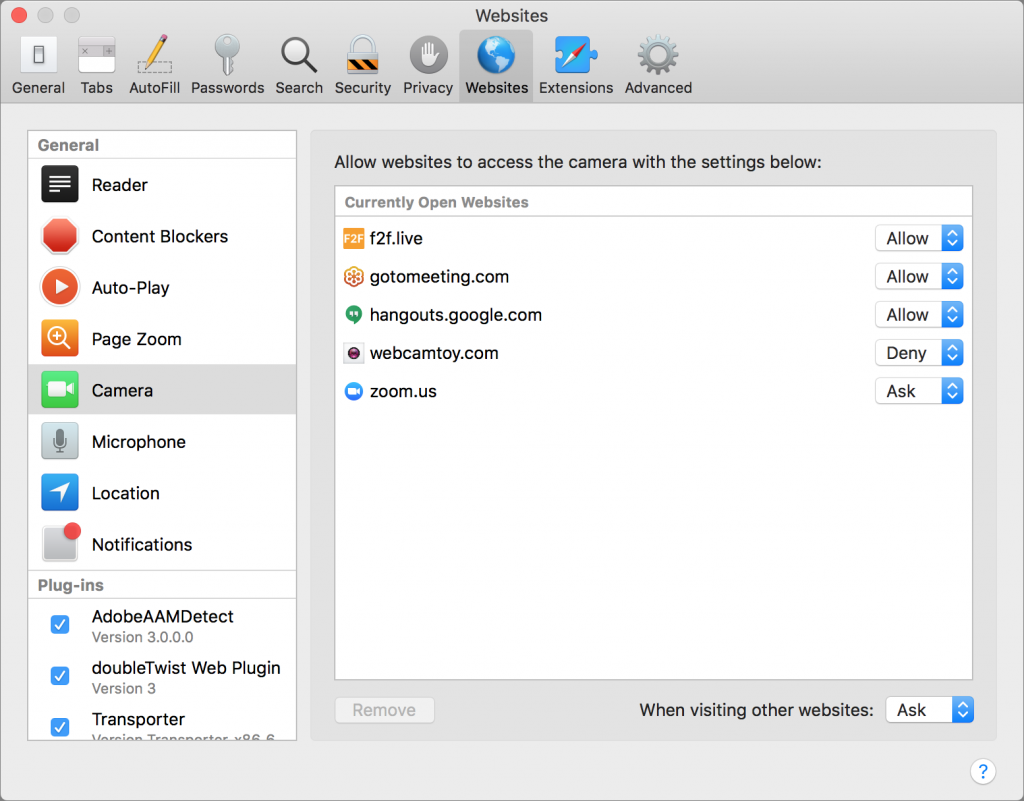Select the Transporter plug-in name

138,719
